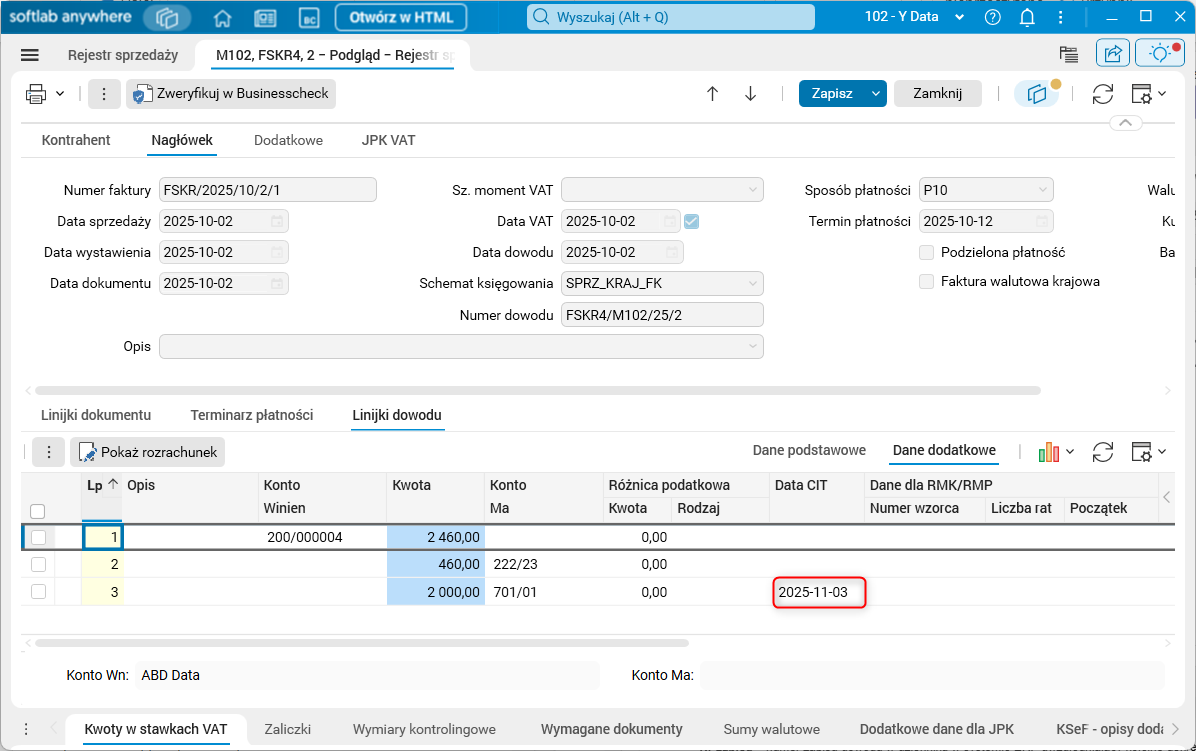Refresh the document form

click(1102, 94)
